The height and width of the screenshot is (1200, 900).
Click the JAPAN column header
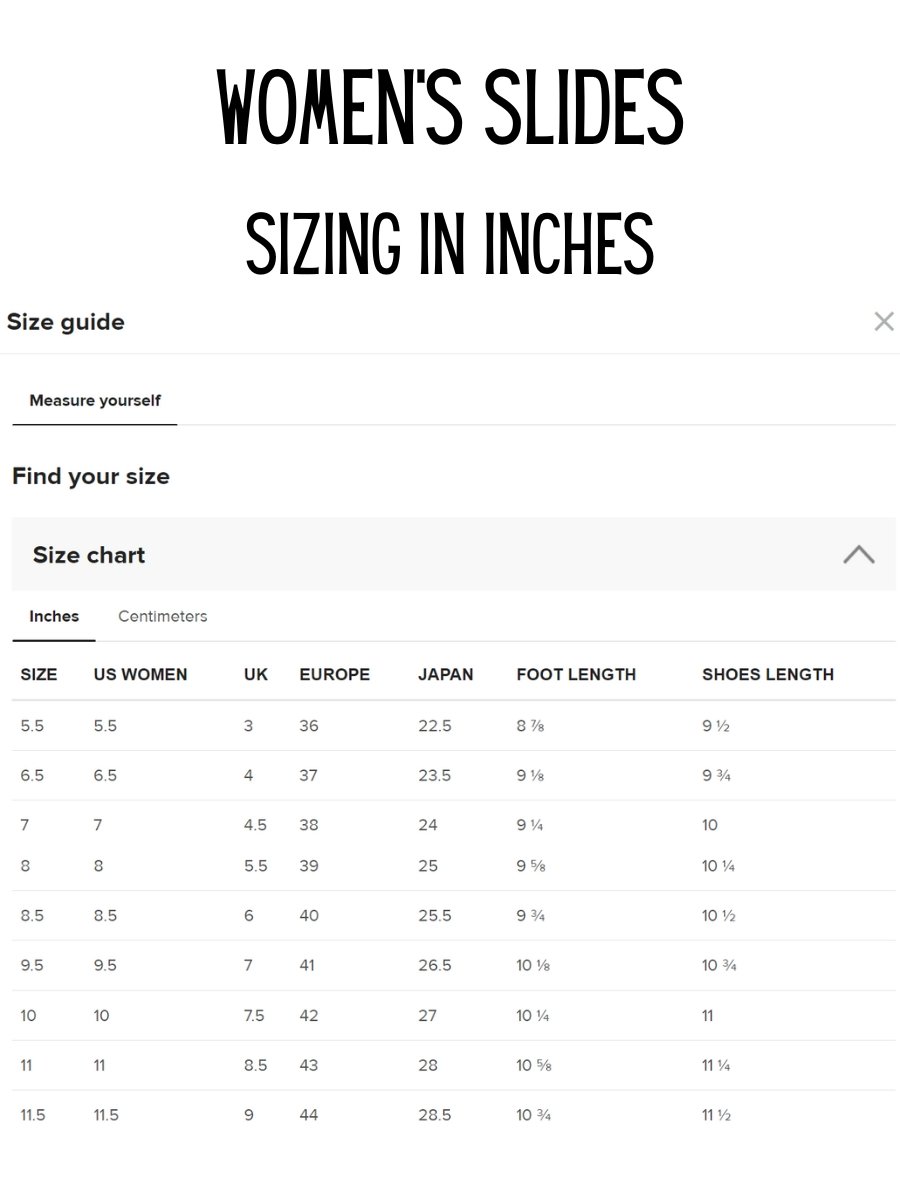445,674
